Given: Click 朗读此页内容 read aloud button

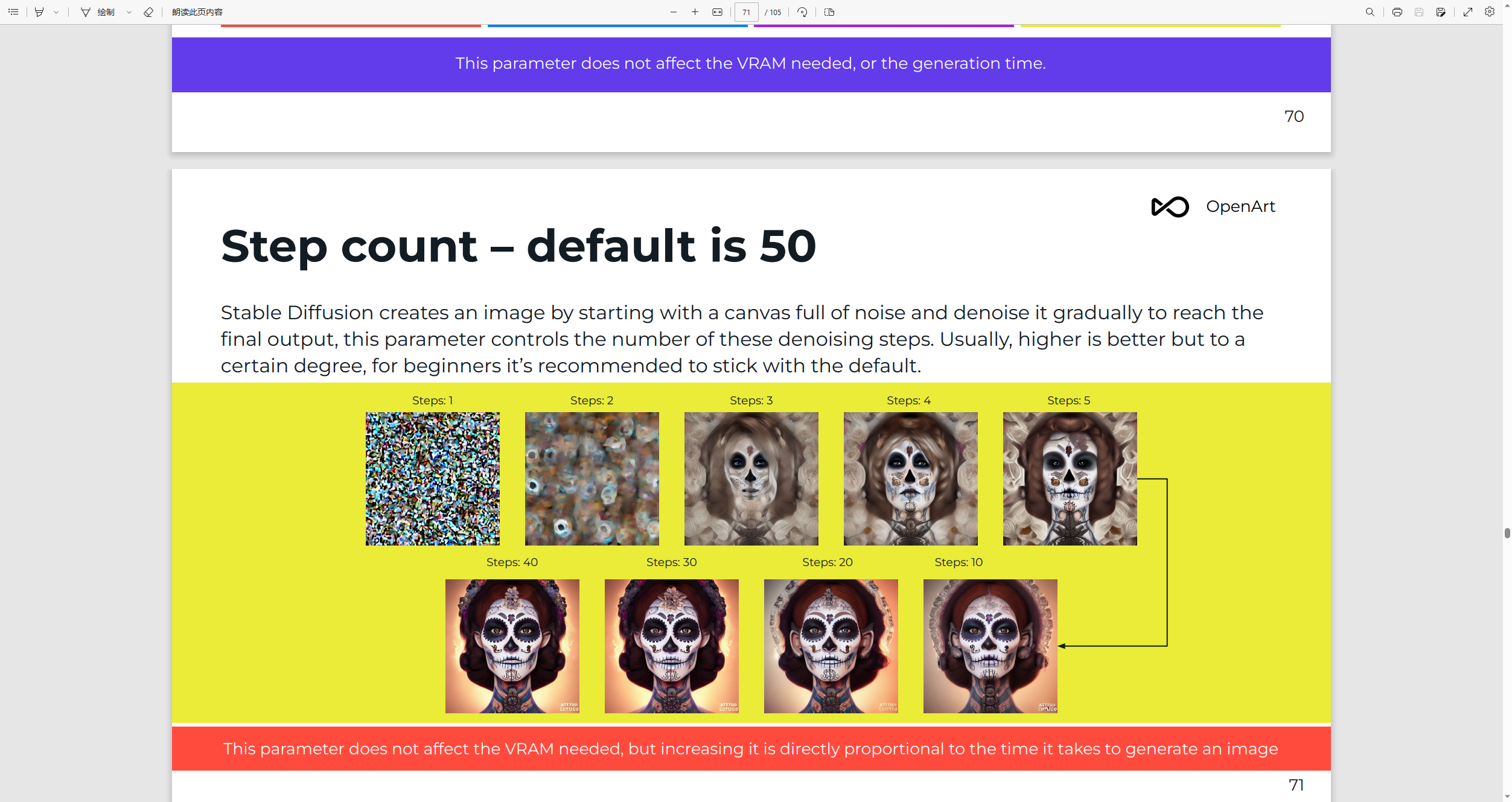Looking at the screenshot, I should 197,12.
